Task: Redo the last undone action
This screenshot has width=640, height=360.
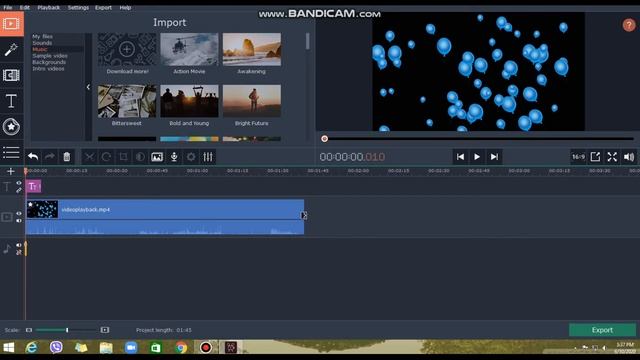Action: pyautogui.click(x=50, y=157)
